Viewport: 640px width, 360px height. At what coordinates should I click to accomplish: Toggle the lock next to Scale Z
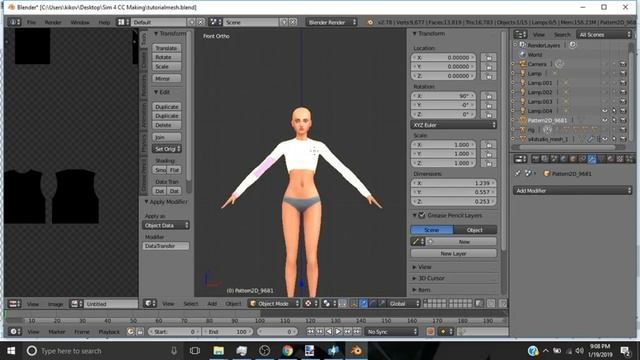click(489, 163)
